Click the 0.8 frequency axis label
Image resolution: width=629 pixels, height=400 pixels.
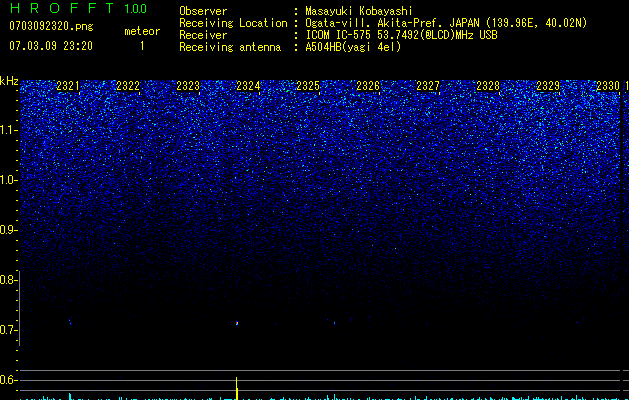[x=8, y=280]
